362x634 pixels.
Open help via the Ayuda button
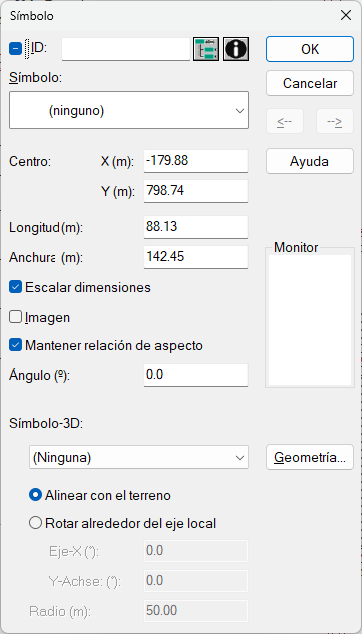coord(310,161)
